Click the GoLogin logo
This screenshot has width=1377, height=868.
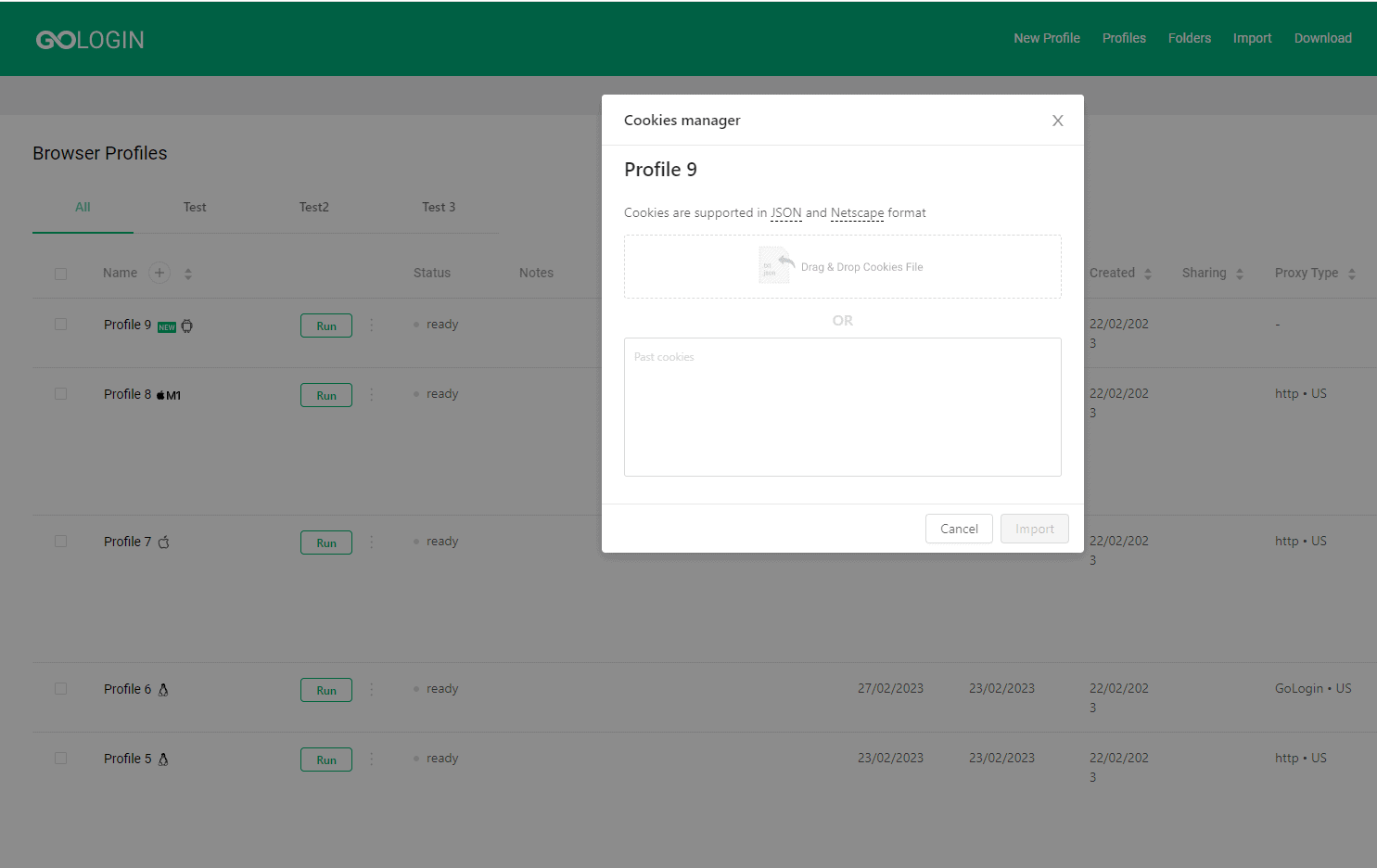coord(90,39)
